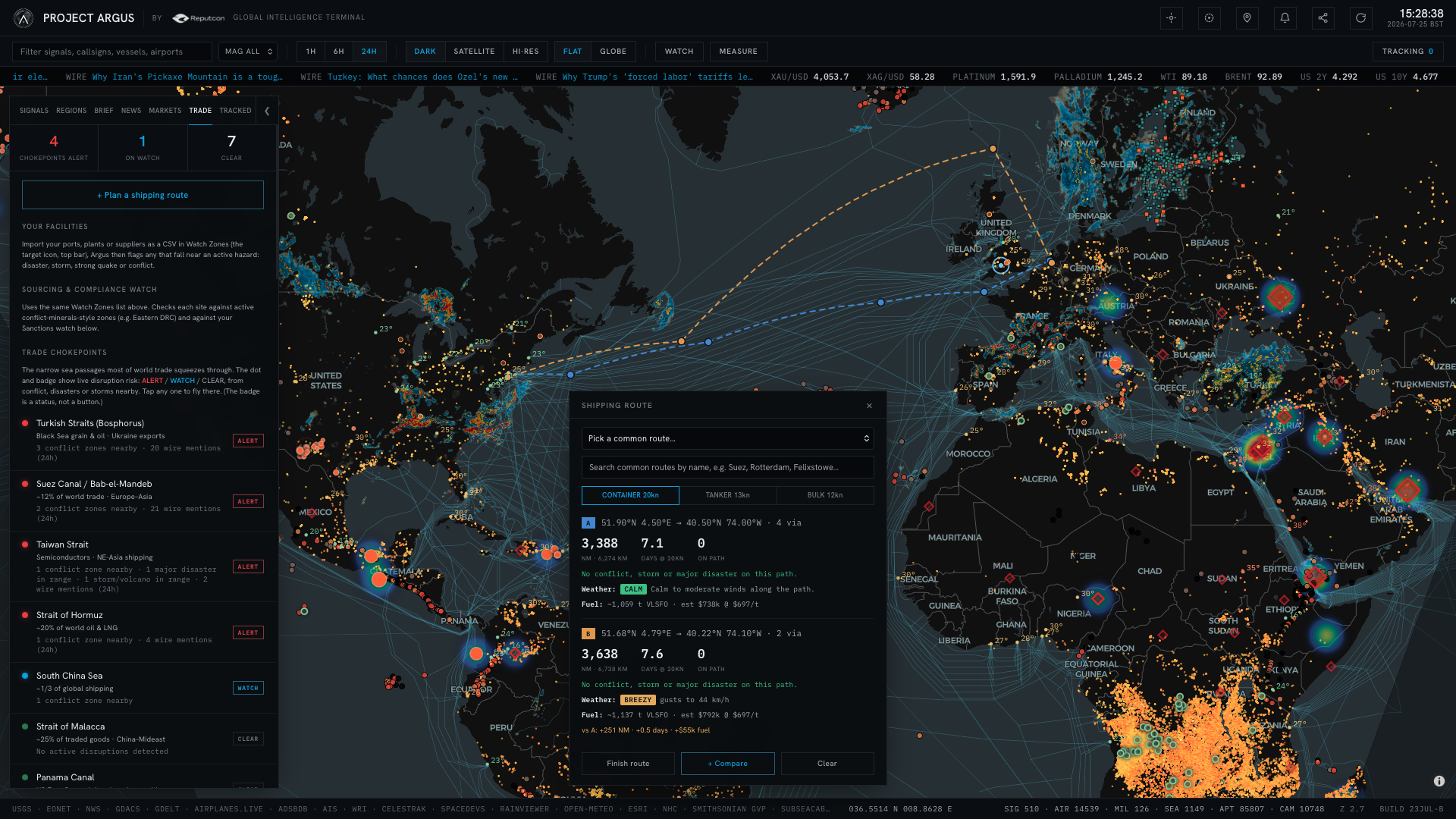Screen dimensions: 1456x819
Task: Click the search common routes field
Action: (728, 467)
